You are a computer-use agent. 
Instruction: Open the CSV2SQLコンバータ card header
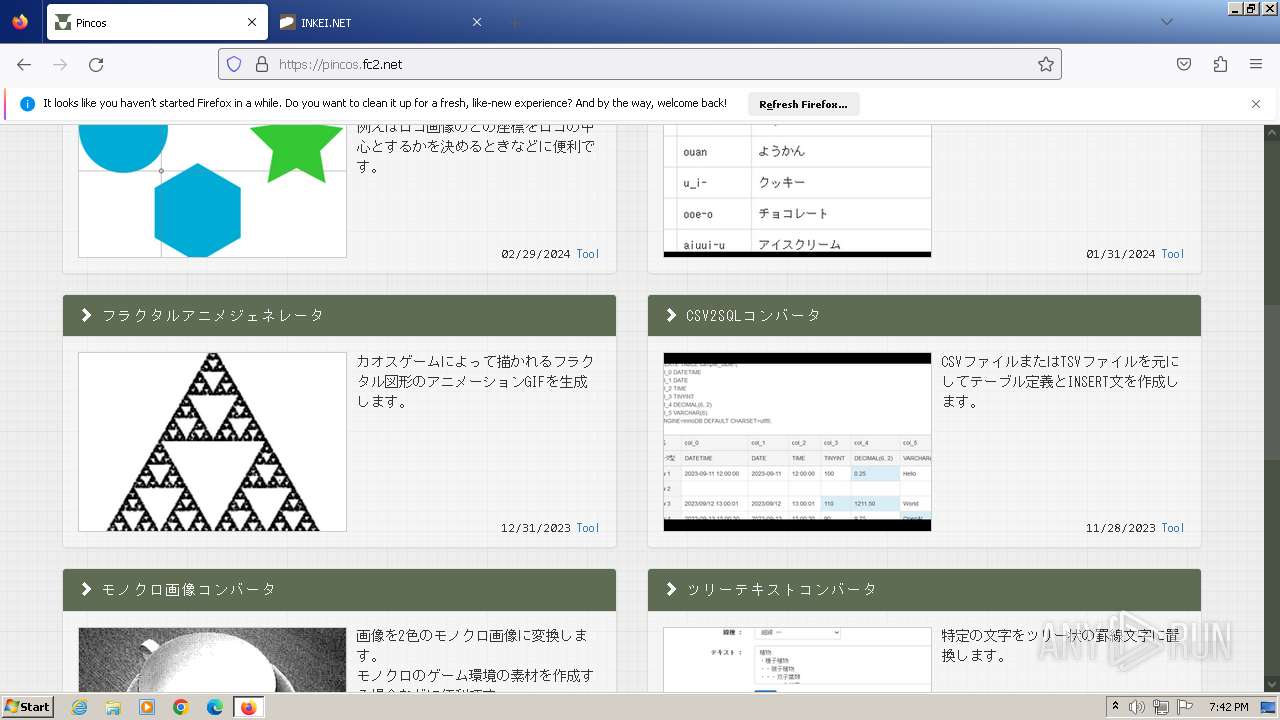point(924,315)
